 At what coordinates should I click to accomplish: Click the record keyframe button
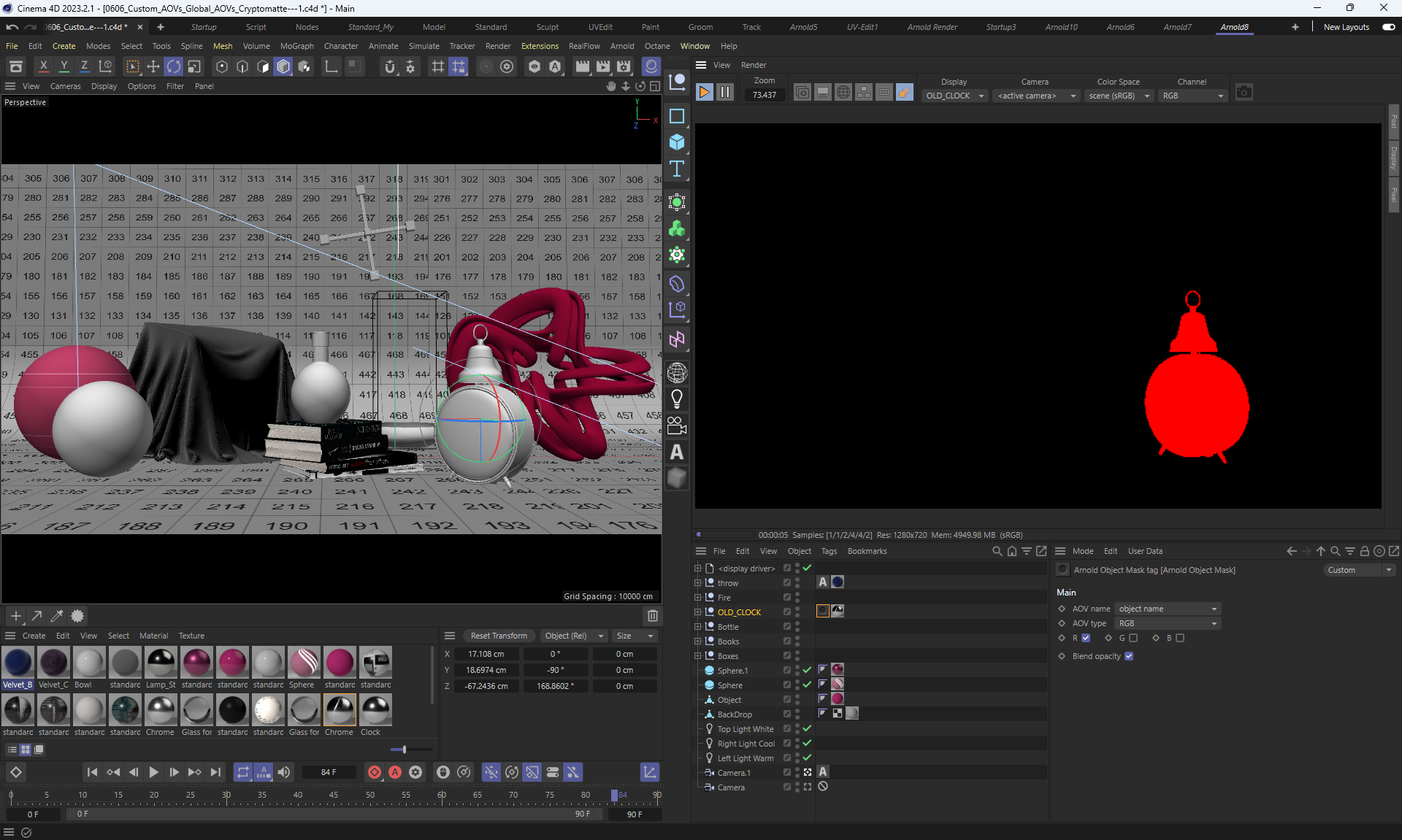[x=375, y=772]
